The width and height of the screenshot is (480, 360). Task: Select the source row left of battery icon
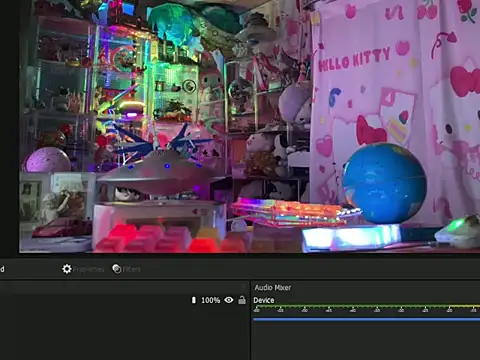coord(95,300)
